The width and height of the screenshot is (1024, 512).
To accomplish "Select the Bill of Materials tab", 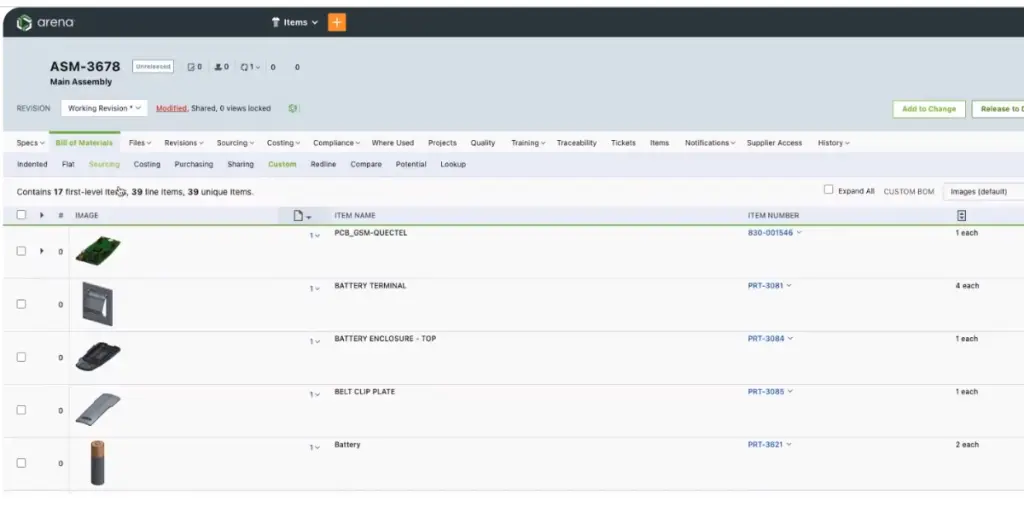I will pyautogui.click(x=84, y=143).
